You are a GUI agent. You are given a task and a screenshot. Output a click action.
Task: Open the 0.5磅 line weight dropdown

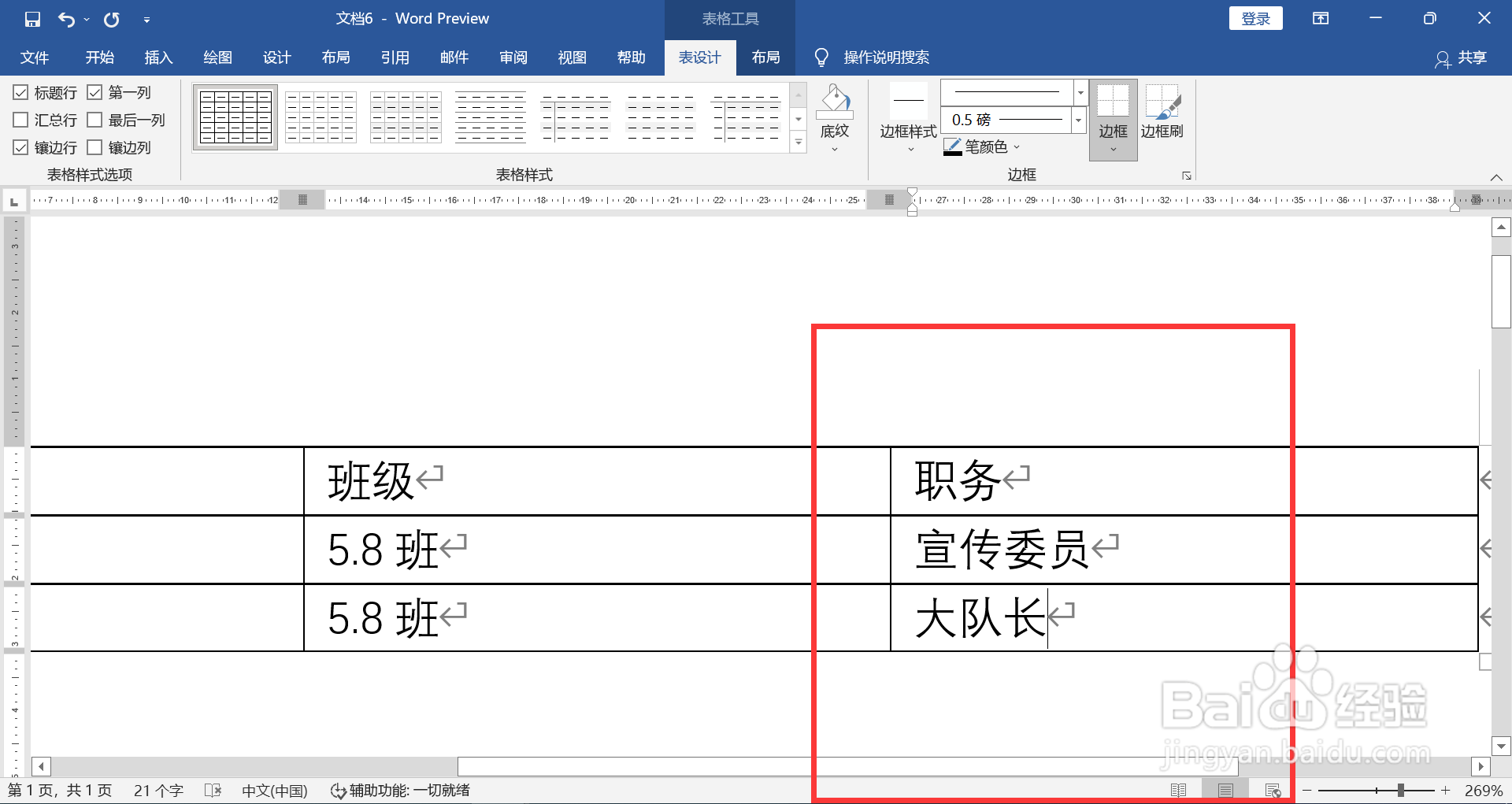click(x=1077, y=120)
